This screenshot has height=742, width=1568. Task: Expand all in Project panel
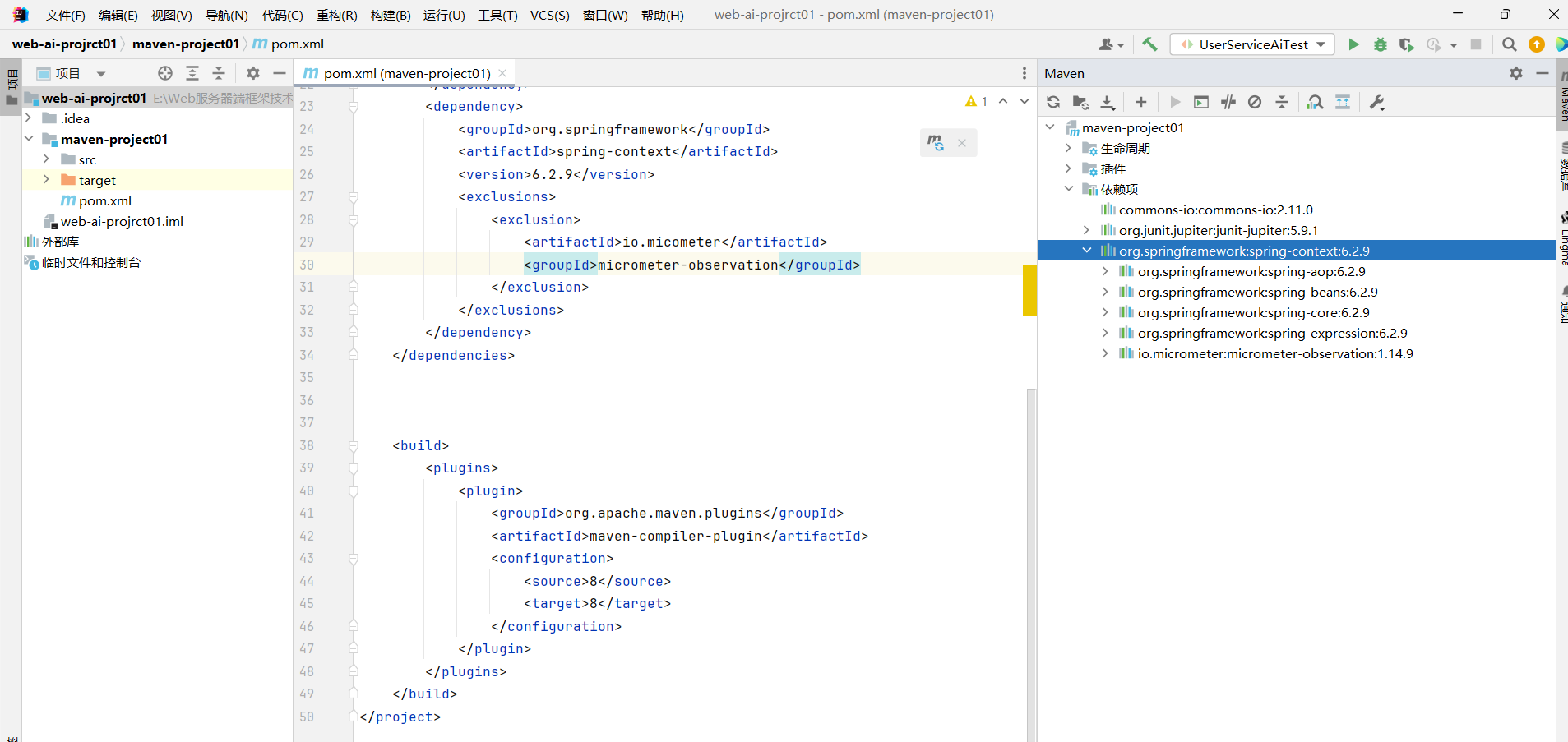point(192,73)
